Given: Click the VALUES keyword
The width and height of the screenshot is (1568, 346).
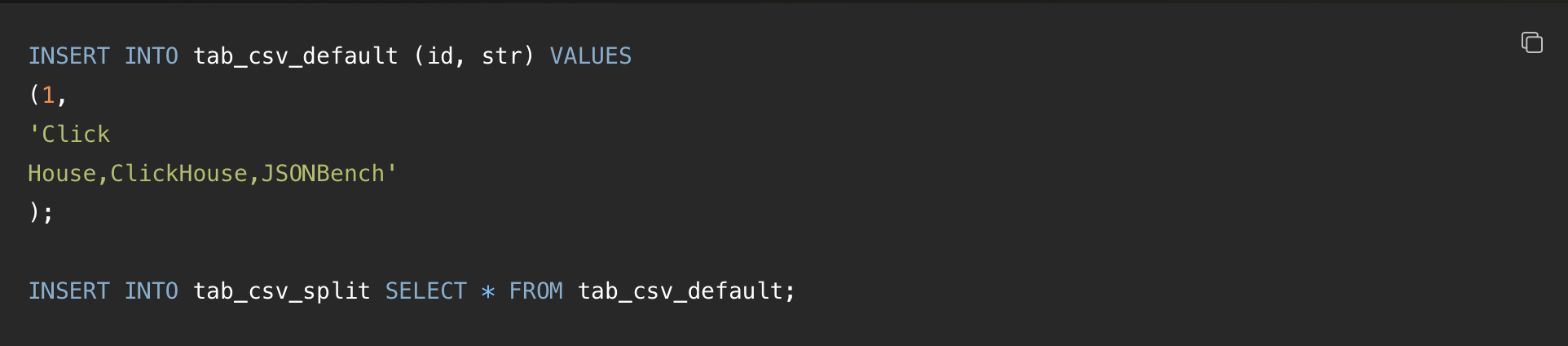Looking at the screenshot, I should pos(590,55).
